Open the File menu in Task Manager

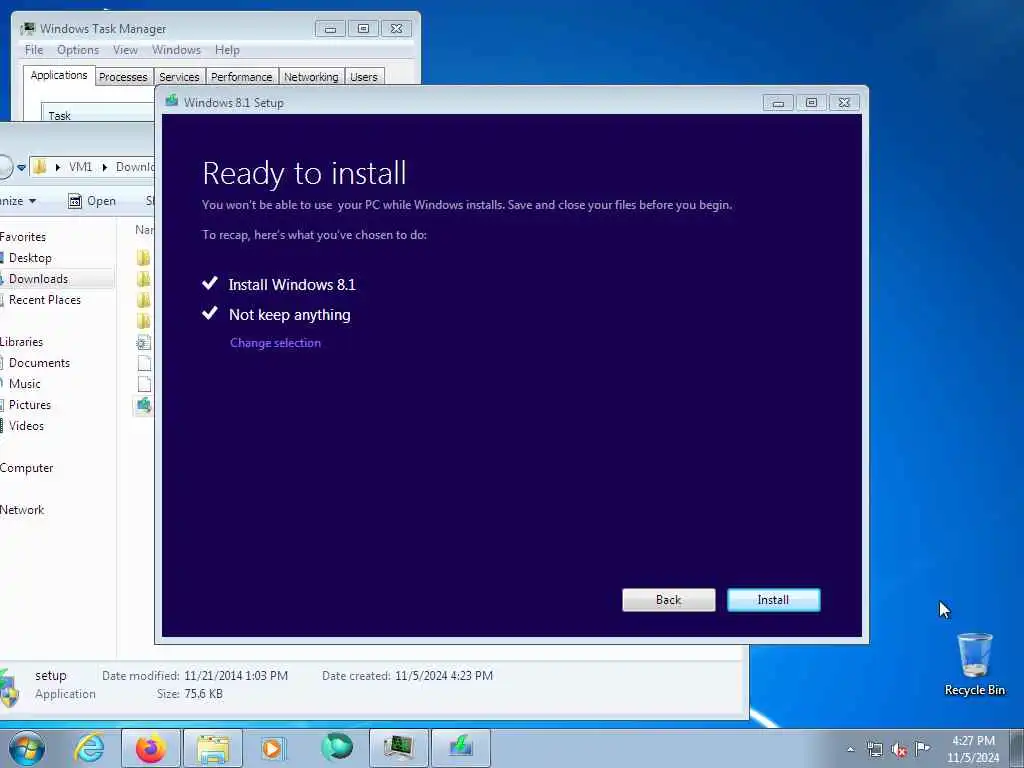[x=34, y=50]
